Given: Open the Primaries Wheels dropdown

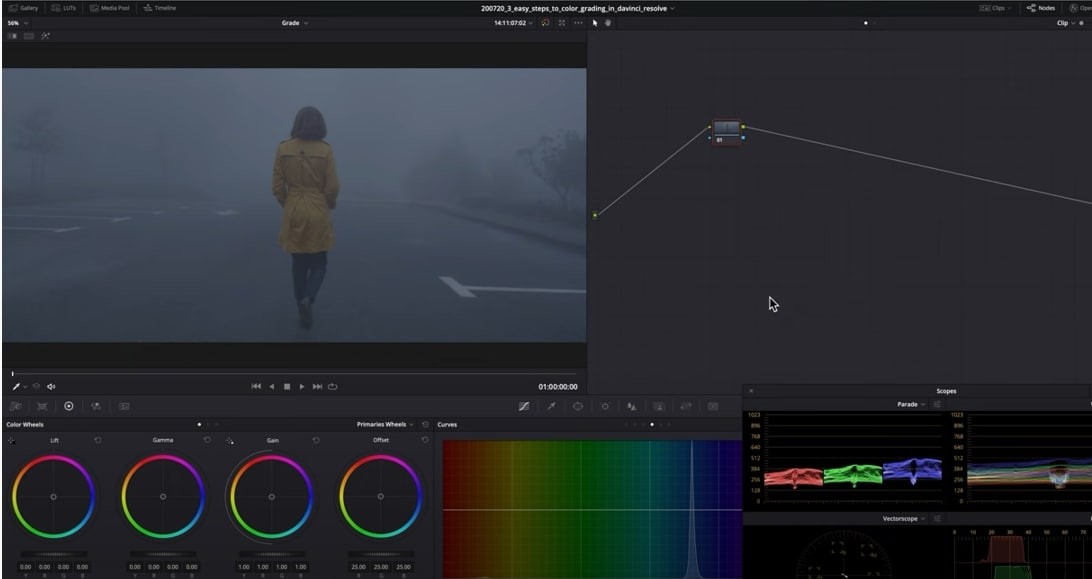Looking at the screenshot, I should pos(383,423).
